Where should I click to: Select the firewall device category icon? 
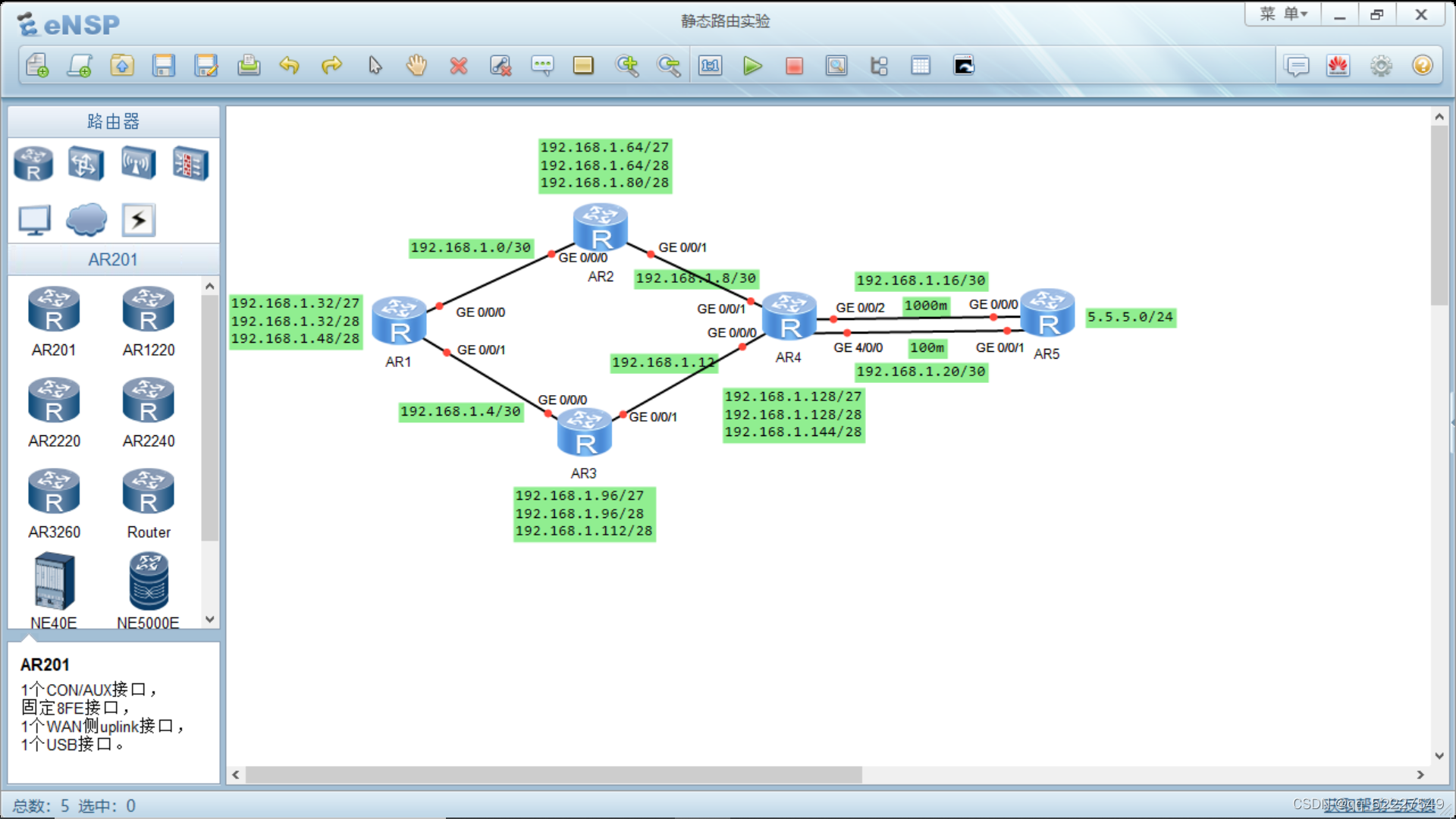tap(190, 163)
